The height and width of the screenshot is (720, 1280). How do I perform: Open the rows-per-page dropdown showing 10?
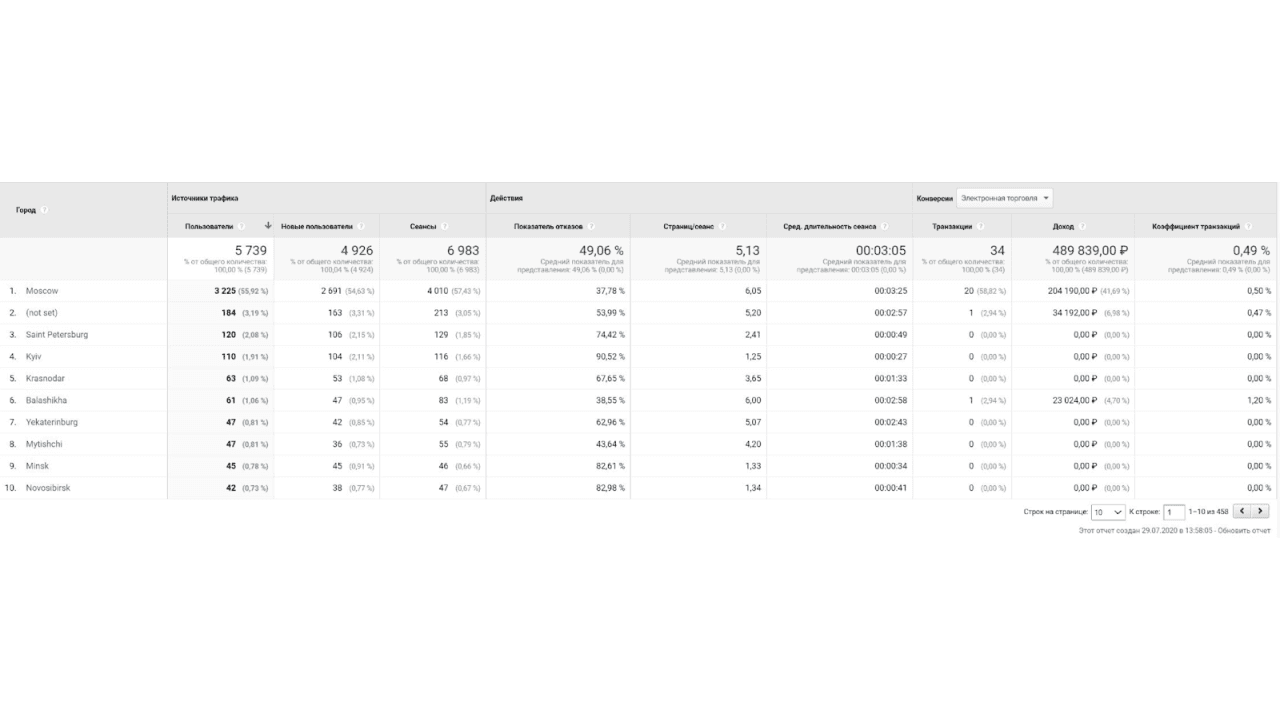1108,512
